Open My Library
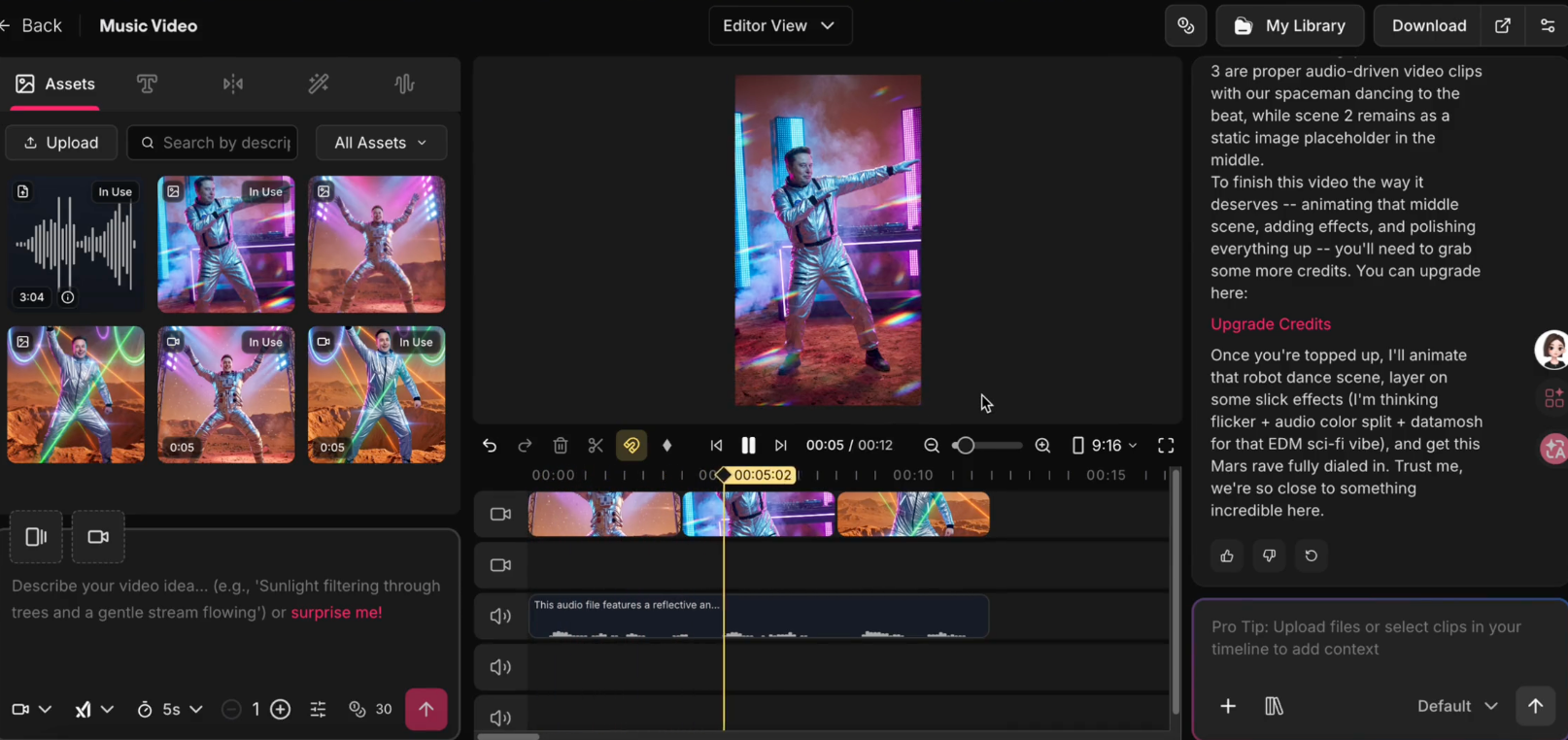The image size is (1568, 740). 1289,26
